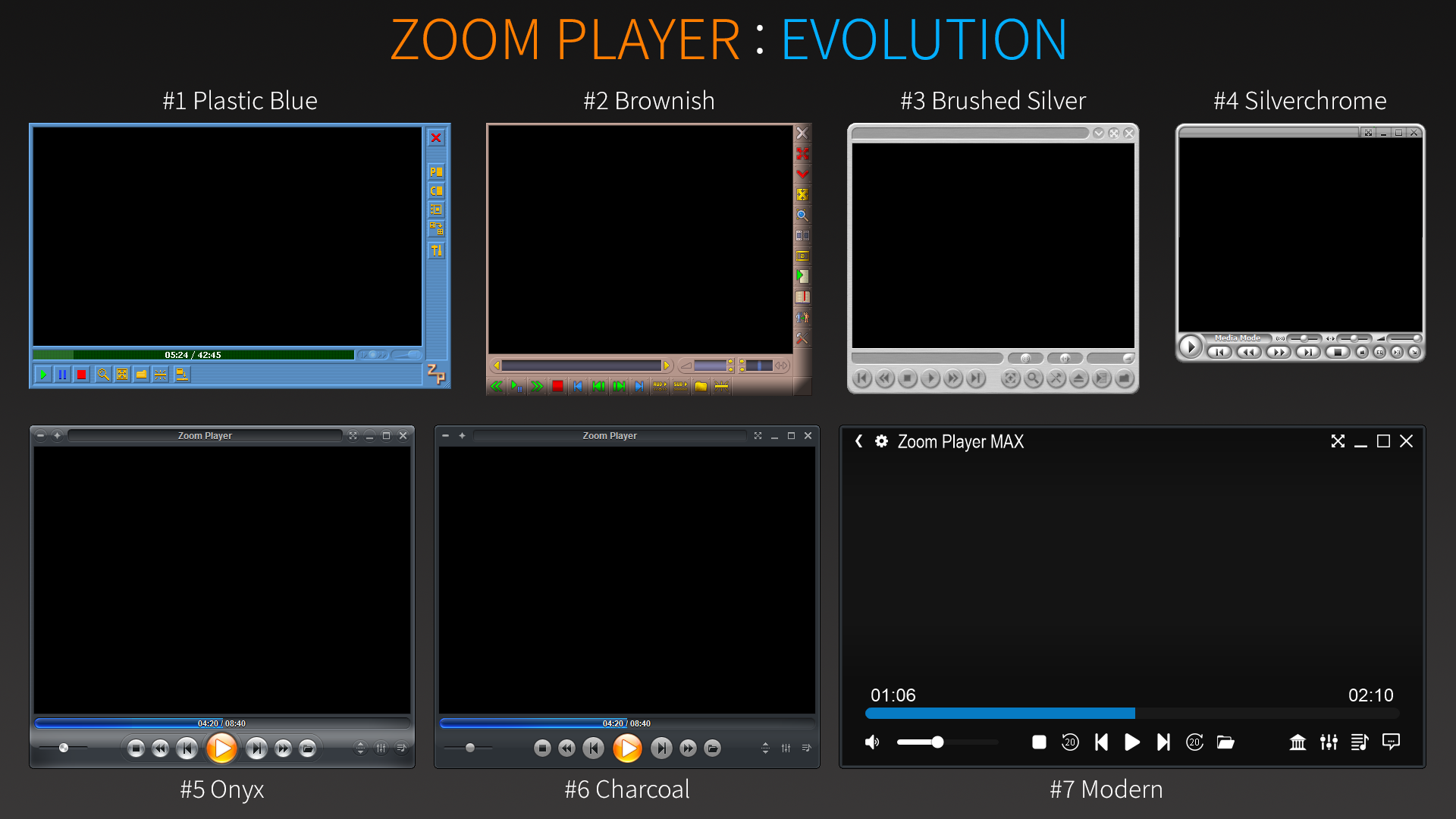Open playlist icon in the Onyx skin

(401, 748)
